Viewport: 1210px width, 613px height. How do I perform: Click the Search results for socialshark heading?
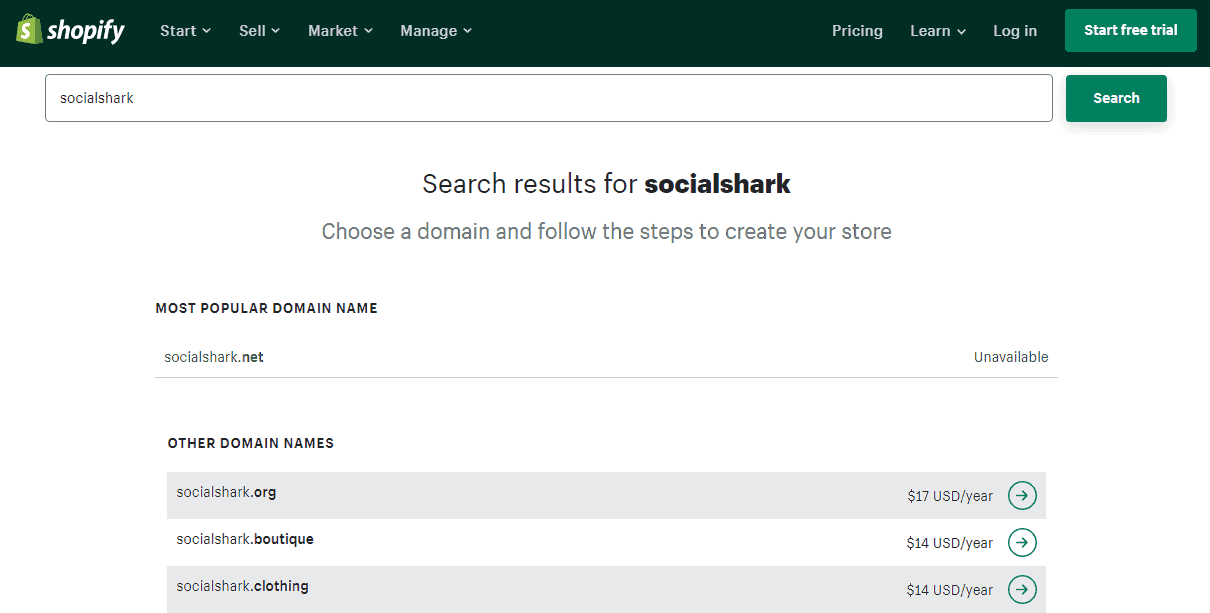pos(606,184)
